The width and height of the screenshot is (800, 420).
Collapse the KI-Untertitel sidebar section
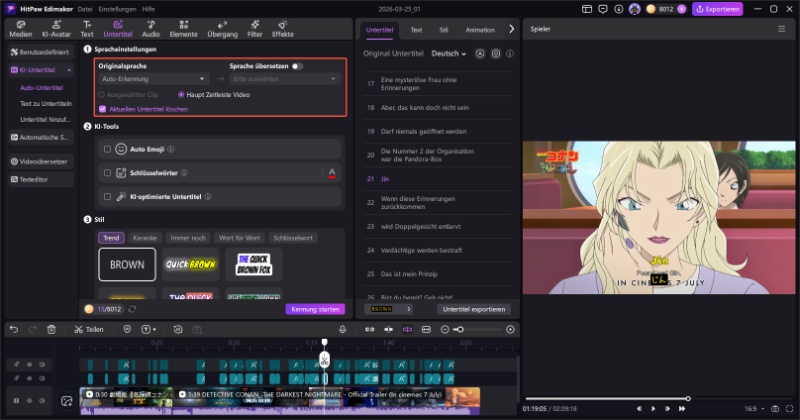pos(69,70)
